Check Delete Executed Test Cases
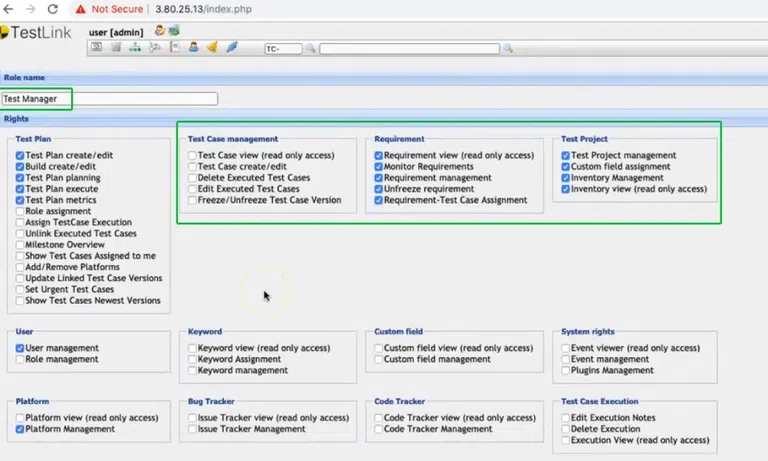 [192, 178]
